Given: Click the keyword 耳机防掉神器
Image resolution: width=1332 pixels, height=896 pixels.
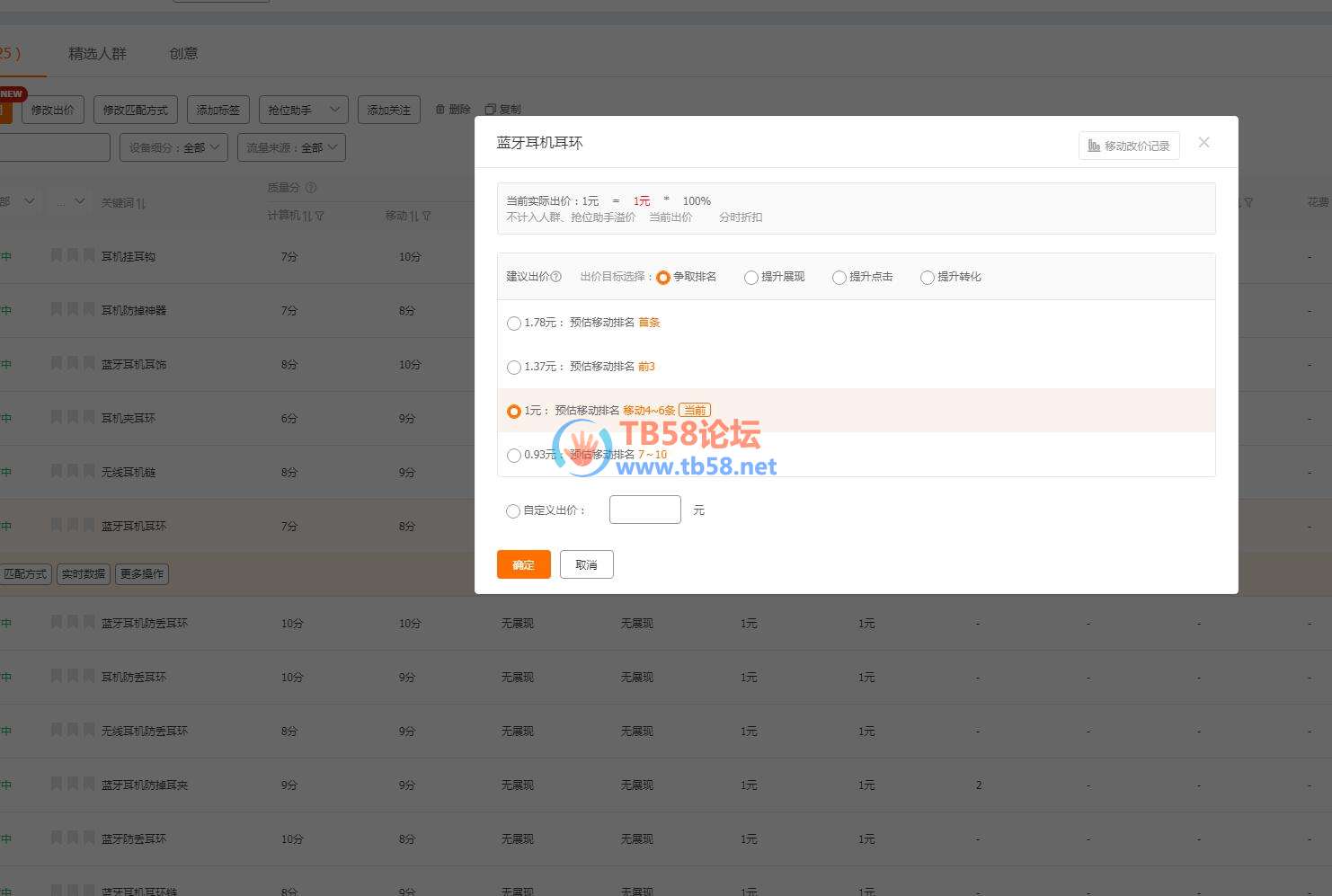Looking at the screenshot, I should tap(134, 310).
